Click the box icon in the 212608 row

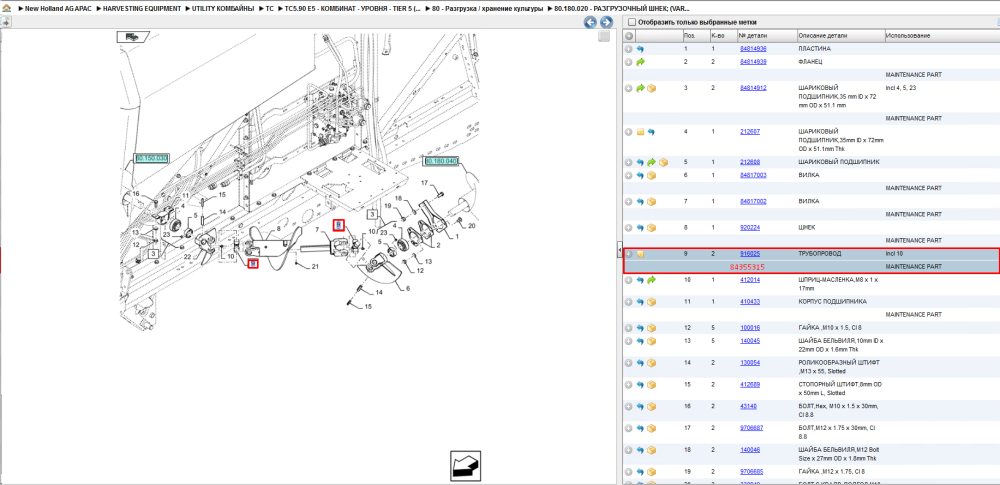coord(663,162)
